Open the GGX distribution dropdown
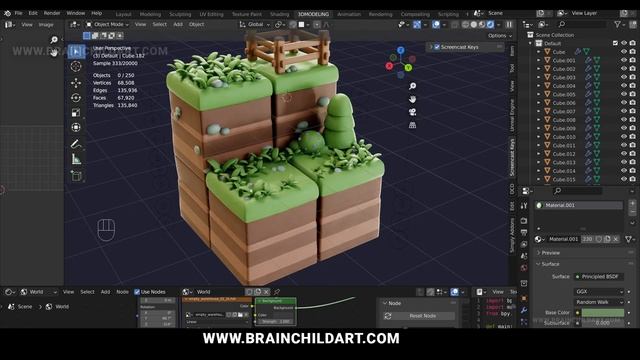This screenshot has height=360, width=640. 599,292
